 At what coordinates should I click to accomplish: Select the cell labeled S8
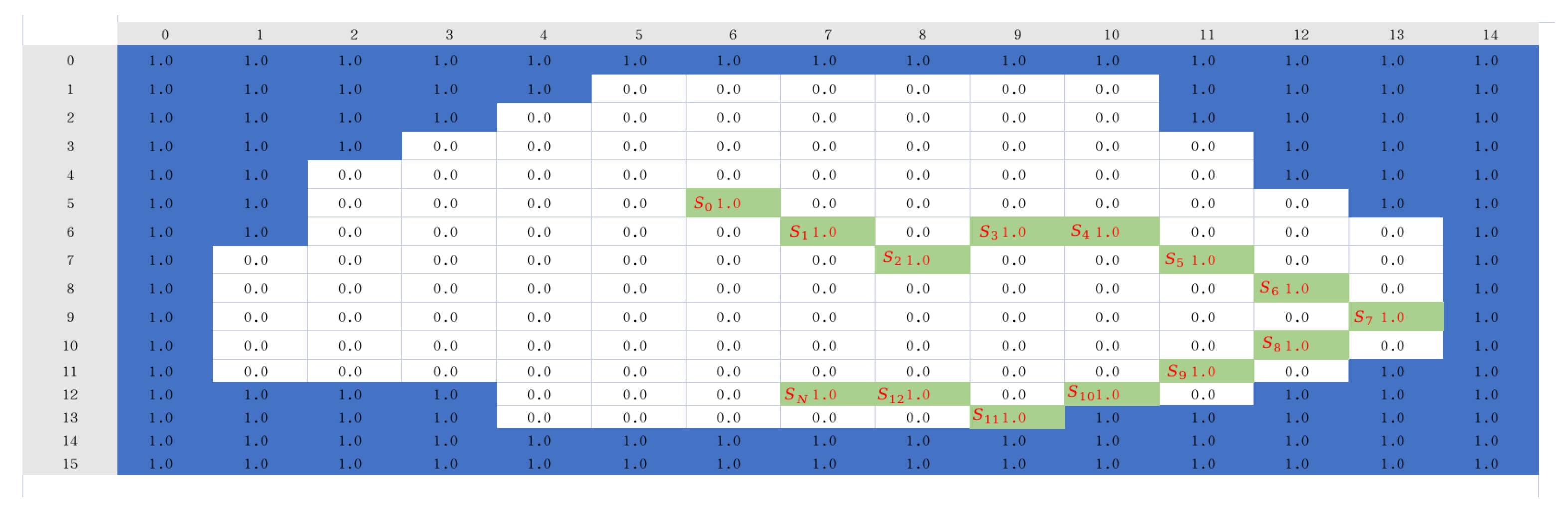coord(1301,345)
